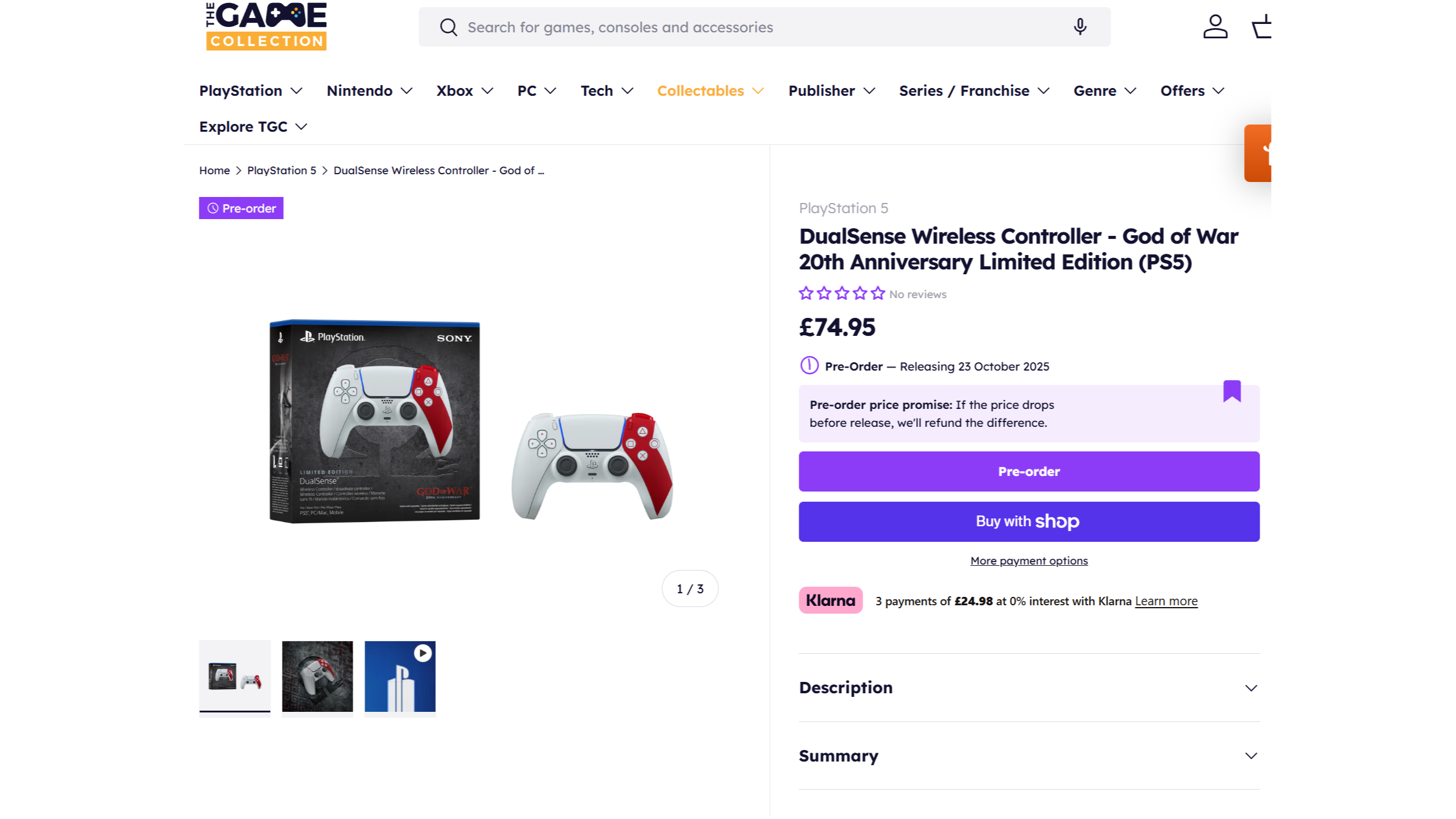This screenshot has height=819, width=1456.
Task: Click the five-star rating icons
Action: point(841,293)
